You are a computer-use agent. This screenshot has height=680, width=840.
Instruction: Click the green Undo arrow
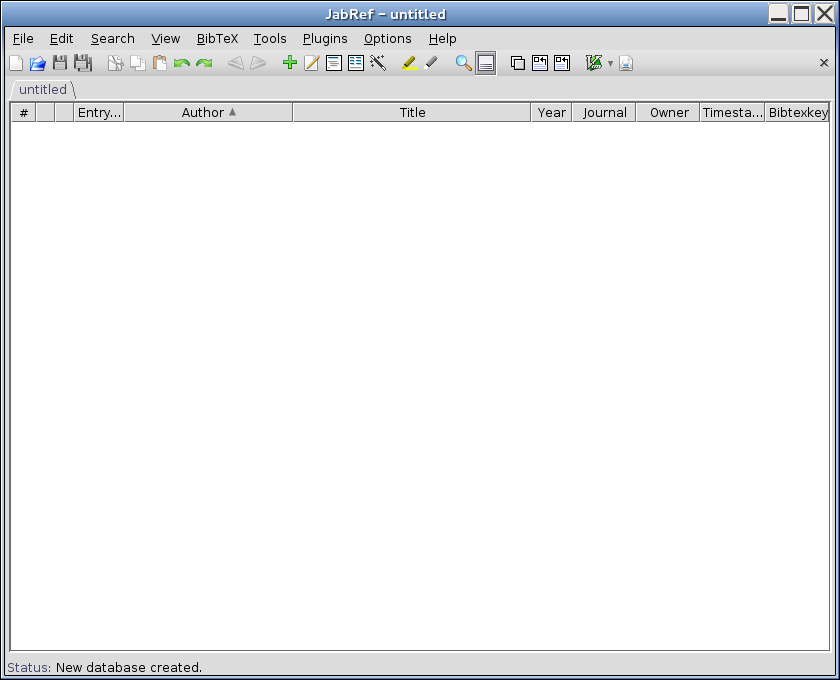point(182,63)
